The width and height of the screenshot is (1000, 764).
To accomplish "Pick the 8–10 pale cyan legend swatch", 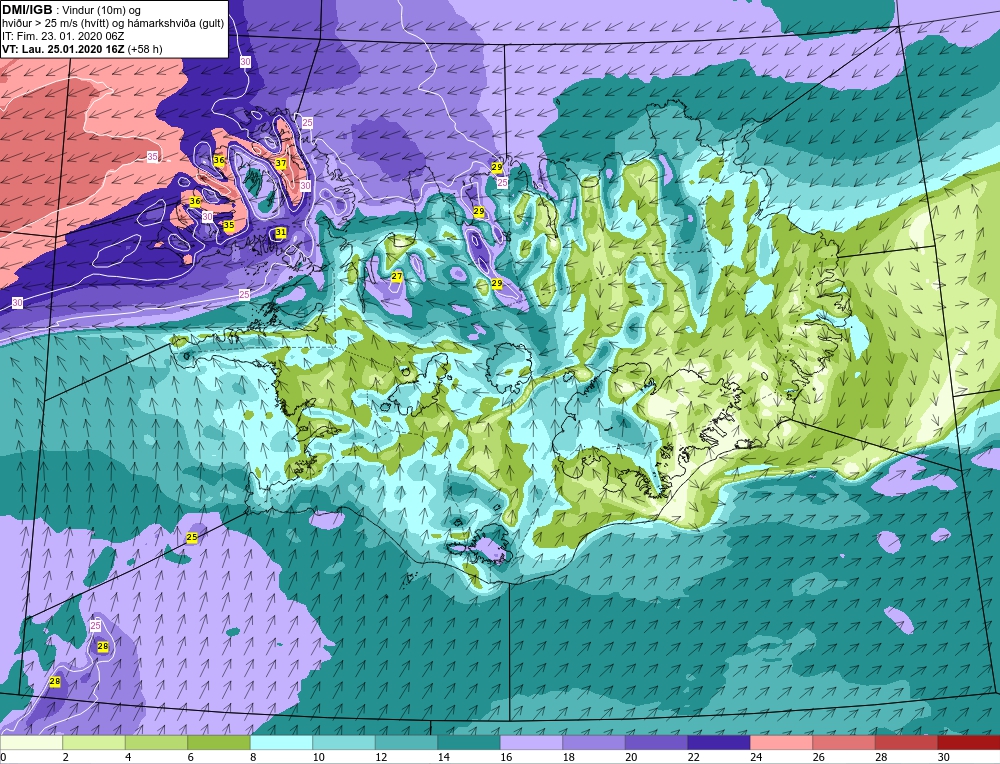I will (281, 743).
